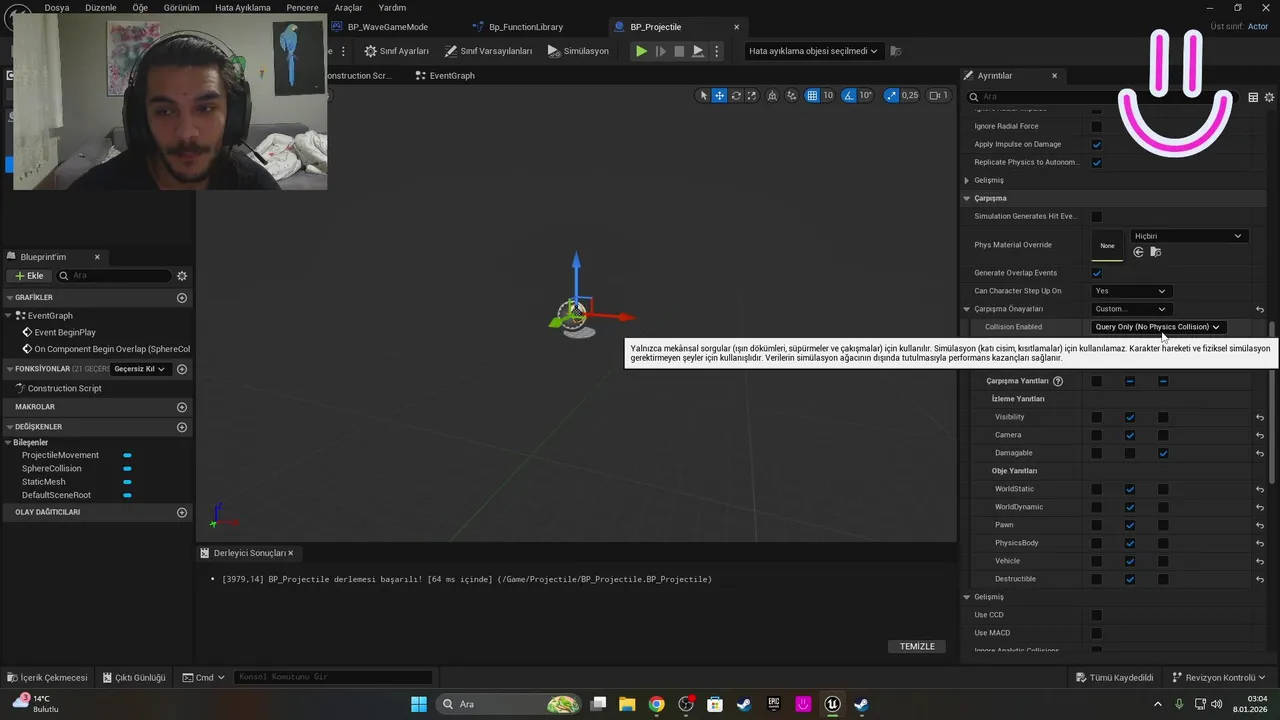Use selected asset arrow for Phys Material
The width and height of the screenshot is (1280, 720).
(1138, 252)
